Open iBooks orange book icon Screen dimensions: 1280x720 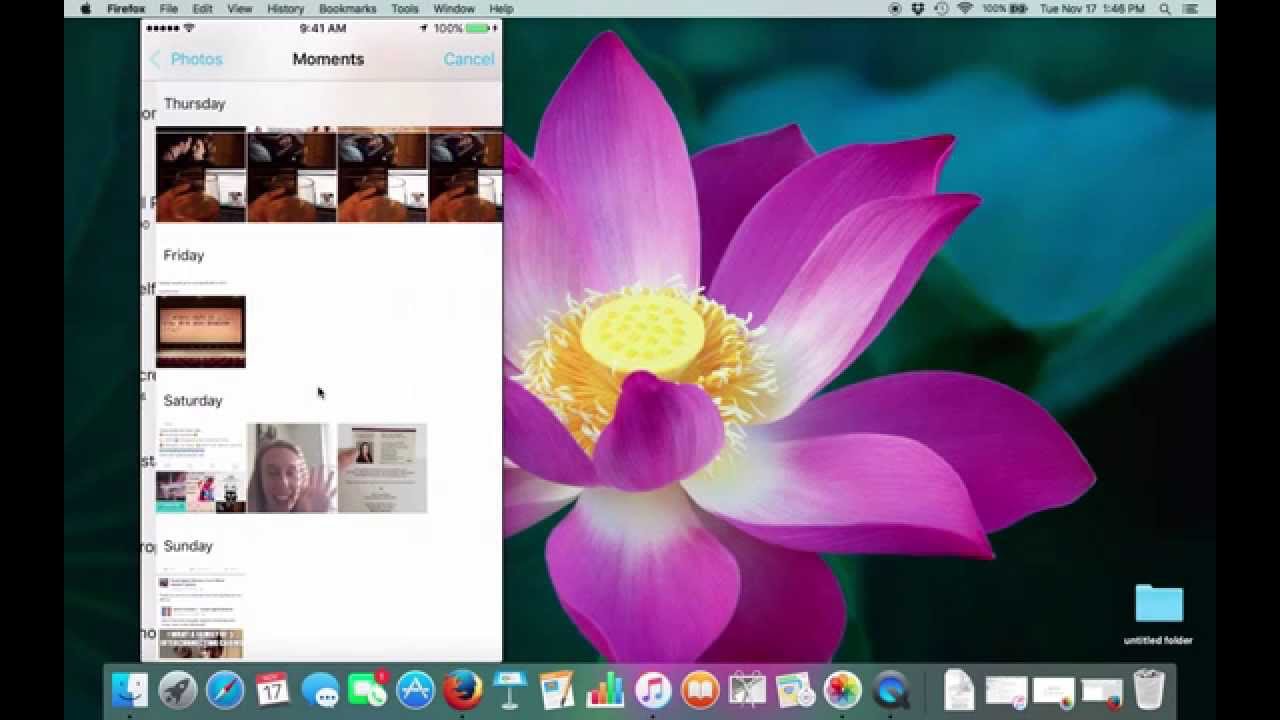click(700, 690)
